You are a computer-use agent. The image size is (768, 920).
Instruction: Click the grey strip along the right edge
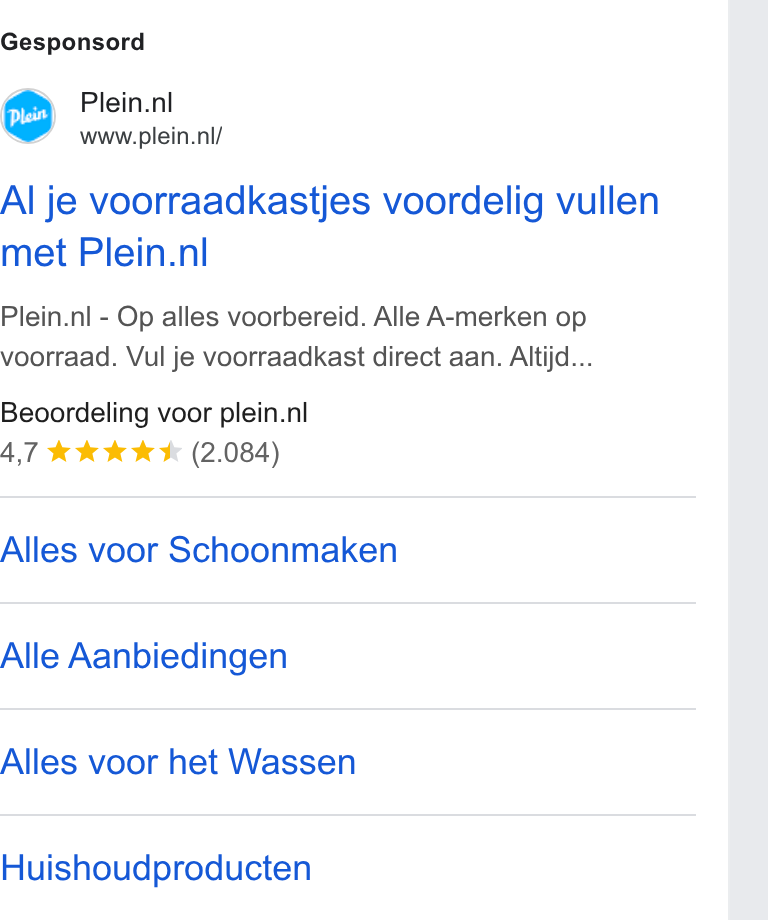(748, 460)
